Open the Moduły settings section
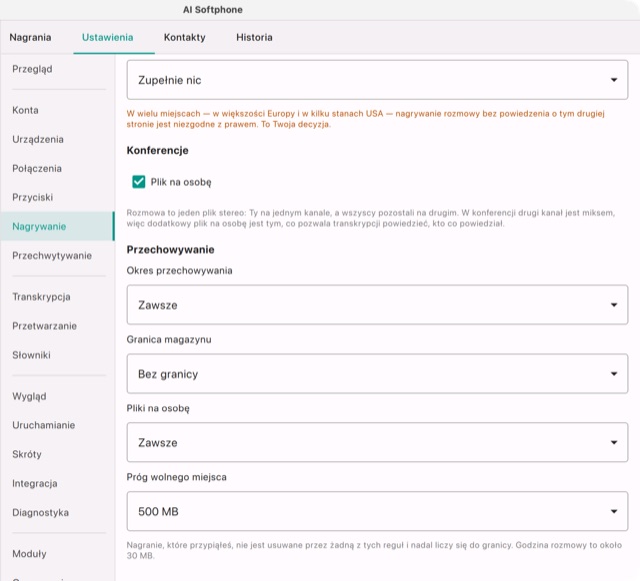This screenshot has height=581, width=640. (57, 554)
